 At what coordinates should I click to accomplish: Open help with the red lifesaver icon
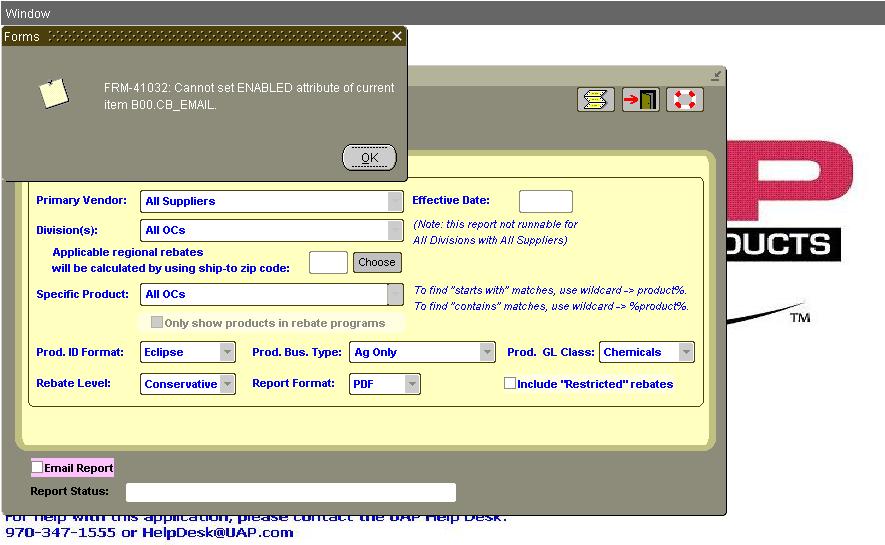(x=685, y=100)
